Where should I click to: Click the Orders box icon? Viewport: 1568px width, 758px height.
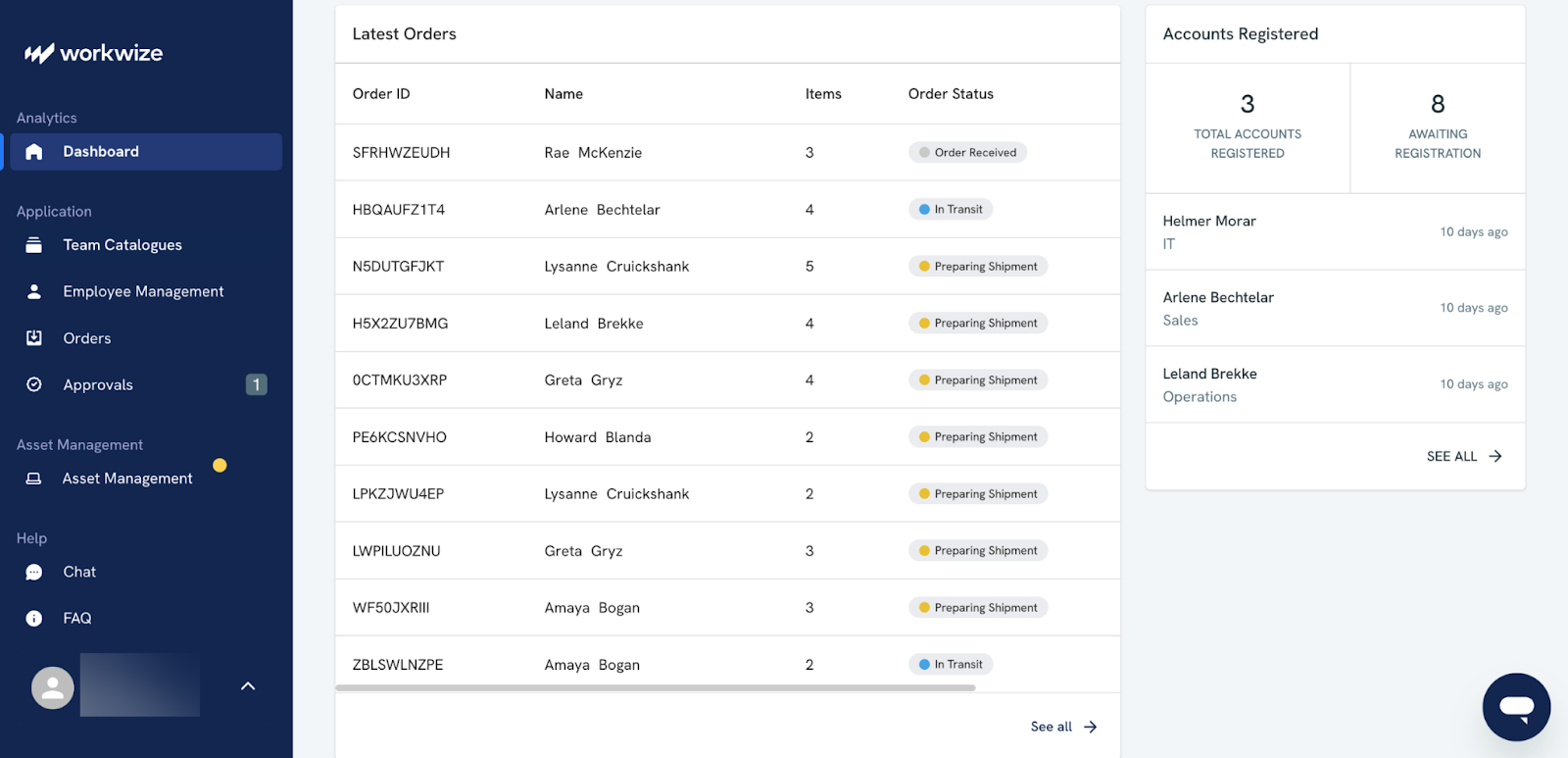(x=34, y=338)
